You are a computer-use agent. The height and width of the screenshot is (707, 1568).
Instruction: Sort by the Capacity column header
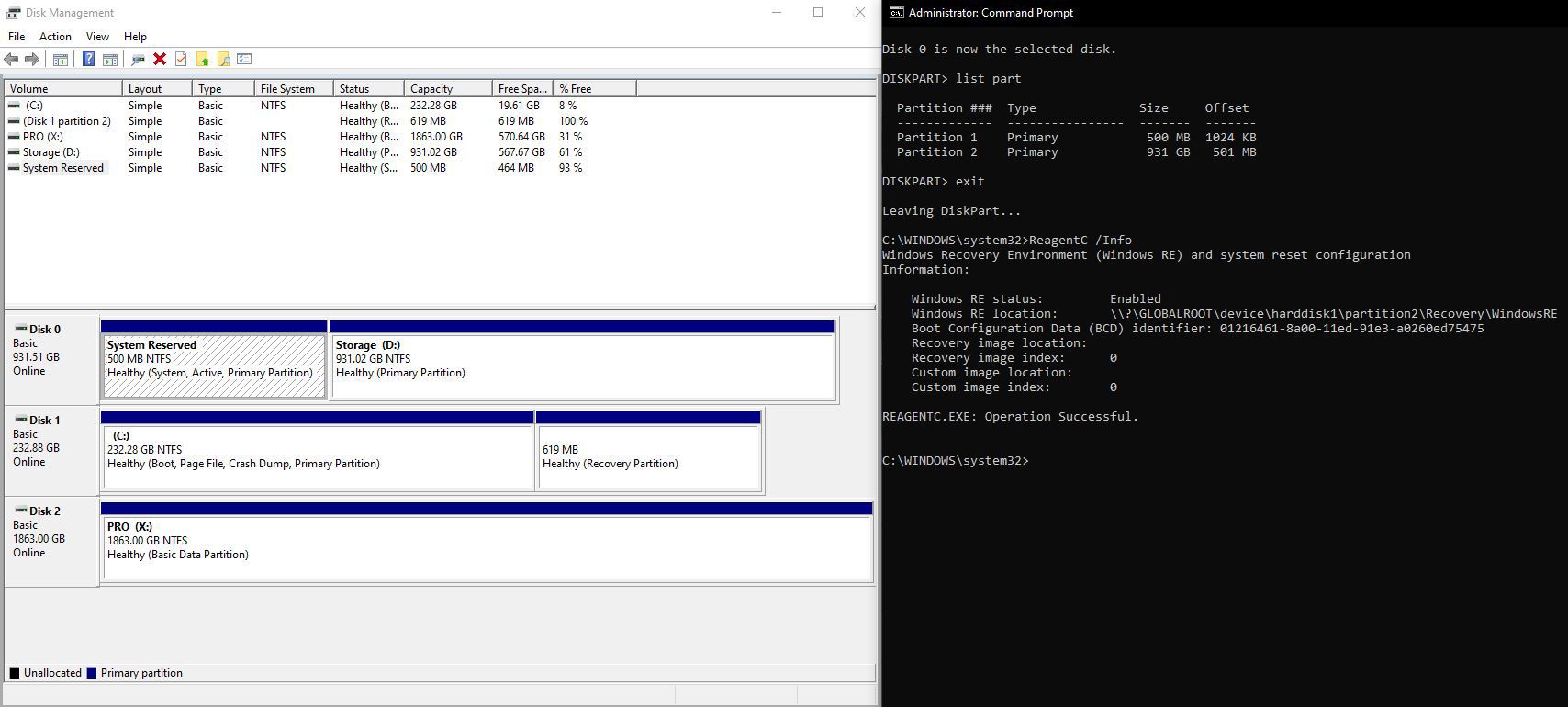449,89
